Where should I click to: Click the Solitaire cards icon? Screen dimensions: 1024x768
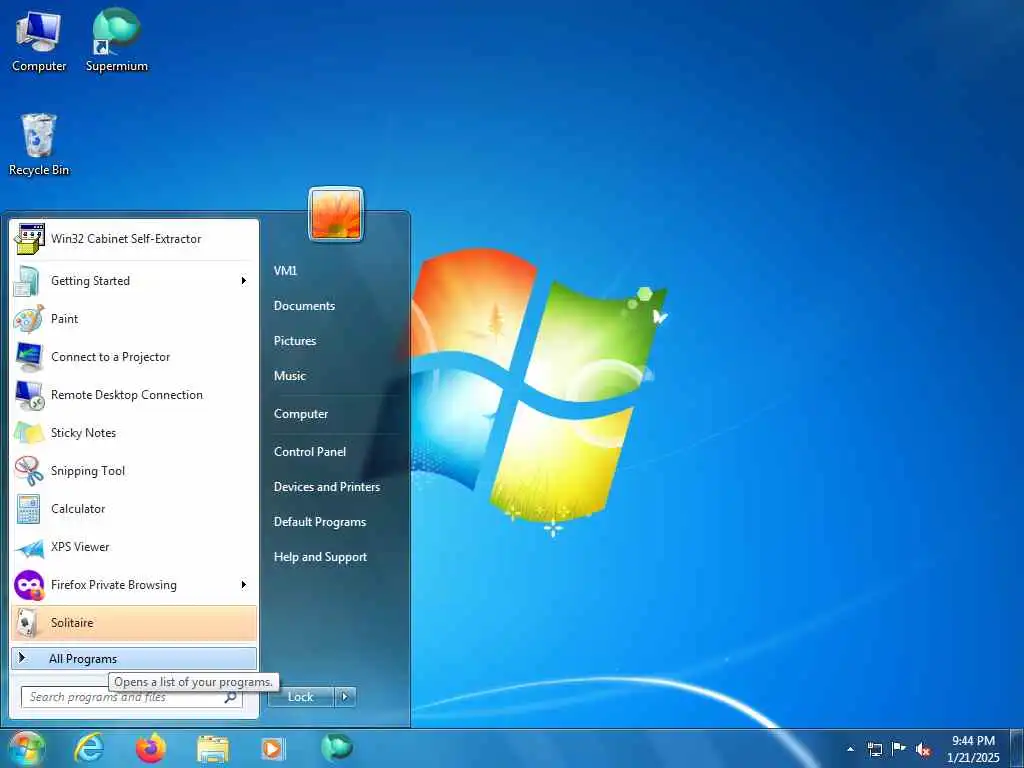point(26,623)
